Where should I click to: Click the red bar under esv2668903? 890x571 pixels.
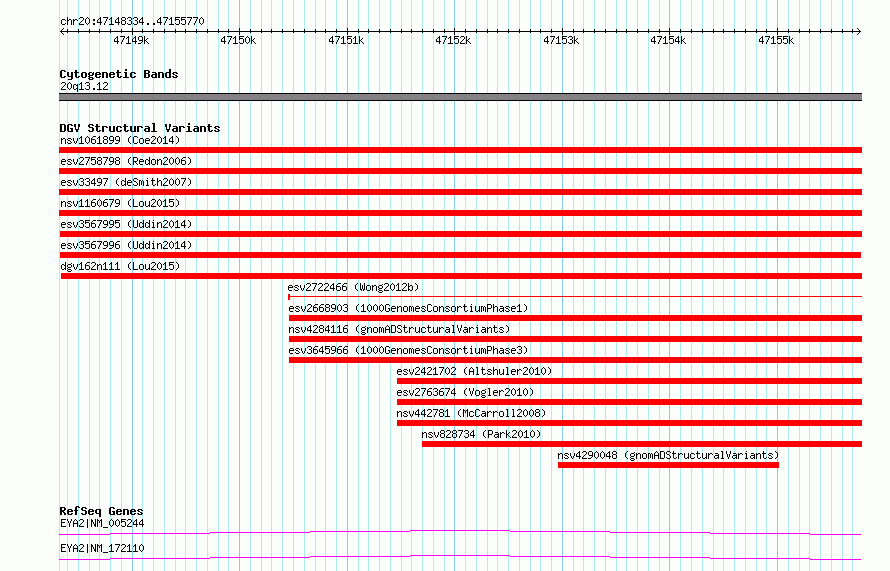click(x=576, y=318)
